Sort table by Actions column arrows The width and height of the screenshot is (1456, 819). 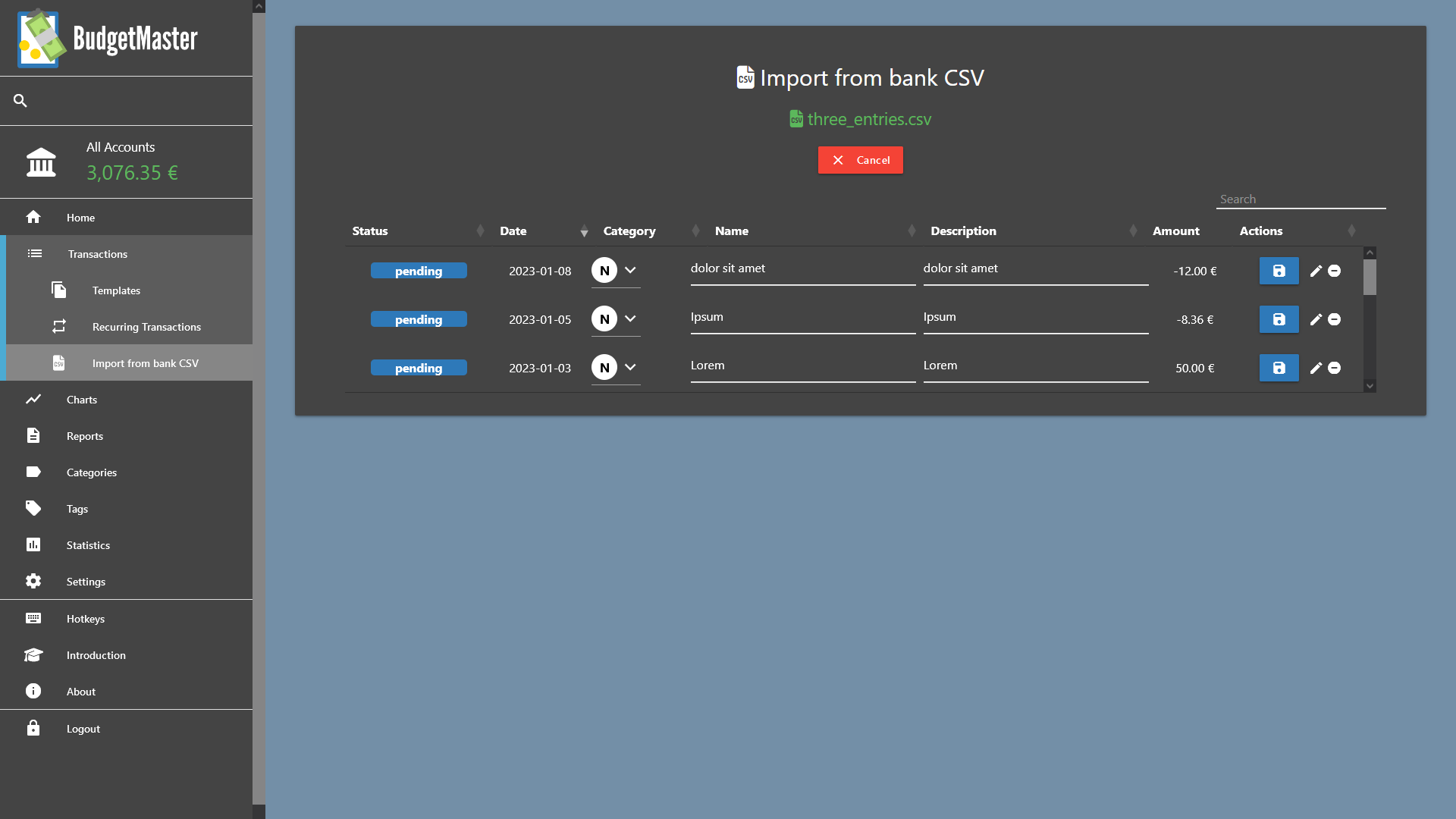(x=1351, y=231)
